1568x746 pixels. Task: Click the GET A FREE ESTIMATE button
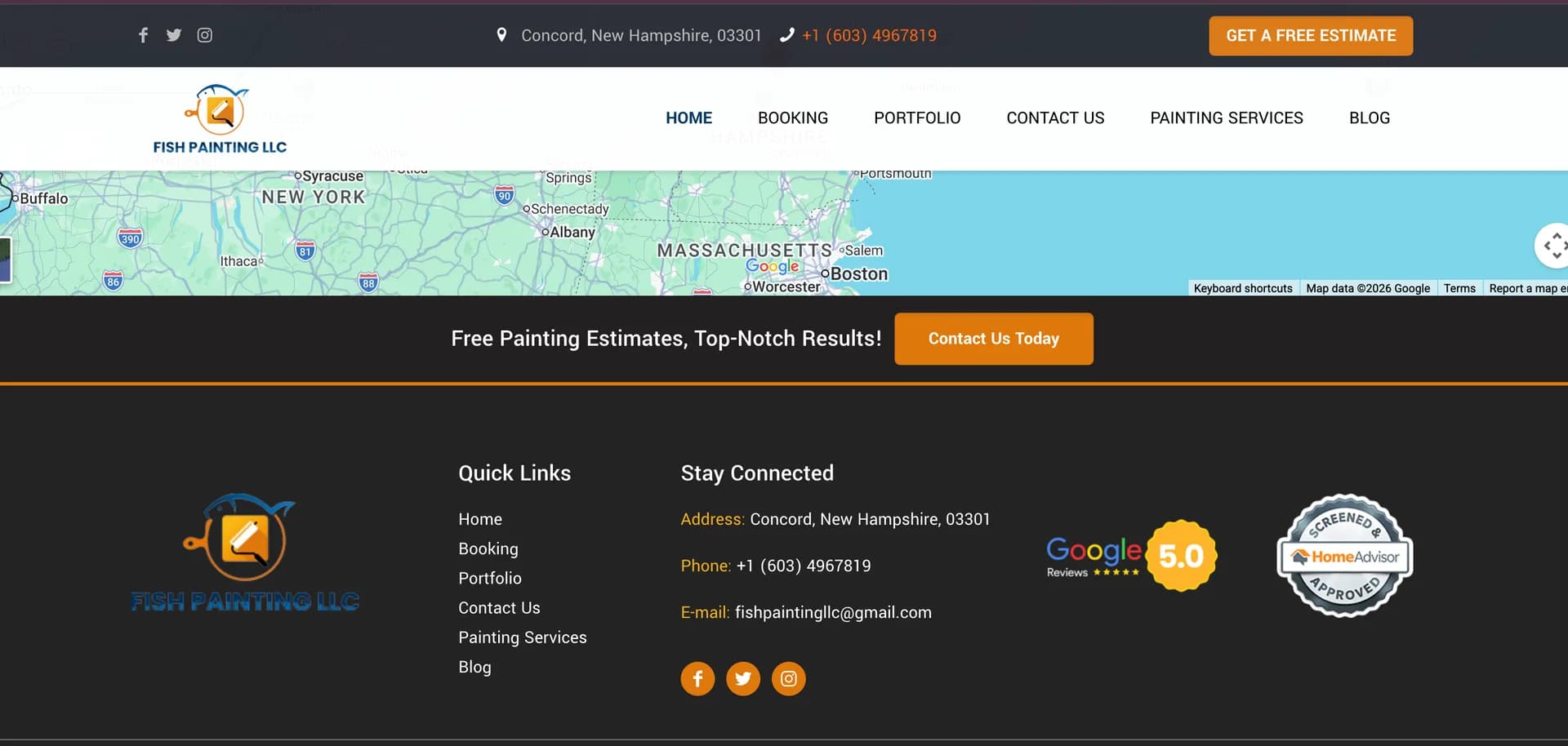[x=1311, y=36]
